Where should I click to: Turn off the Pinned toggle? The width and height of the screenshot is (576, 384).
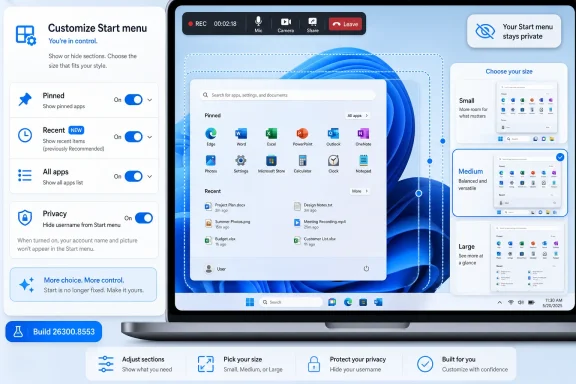tap(134, 100)
